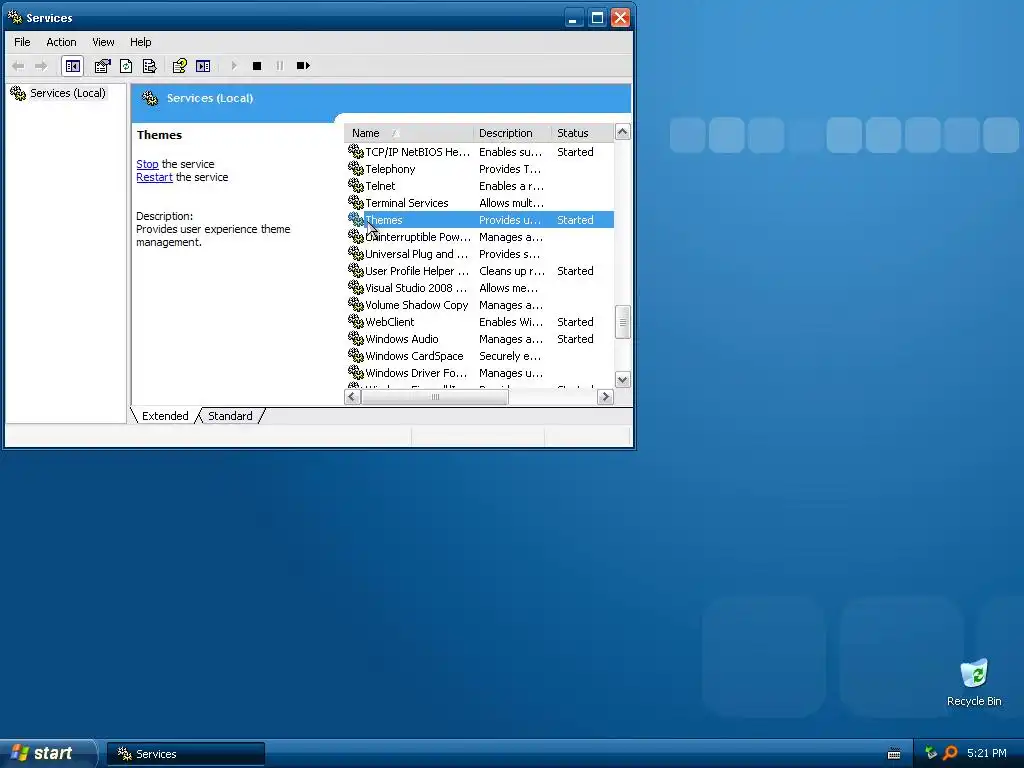Click the Services (Local) header gear icon

(150, 99)
